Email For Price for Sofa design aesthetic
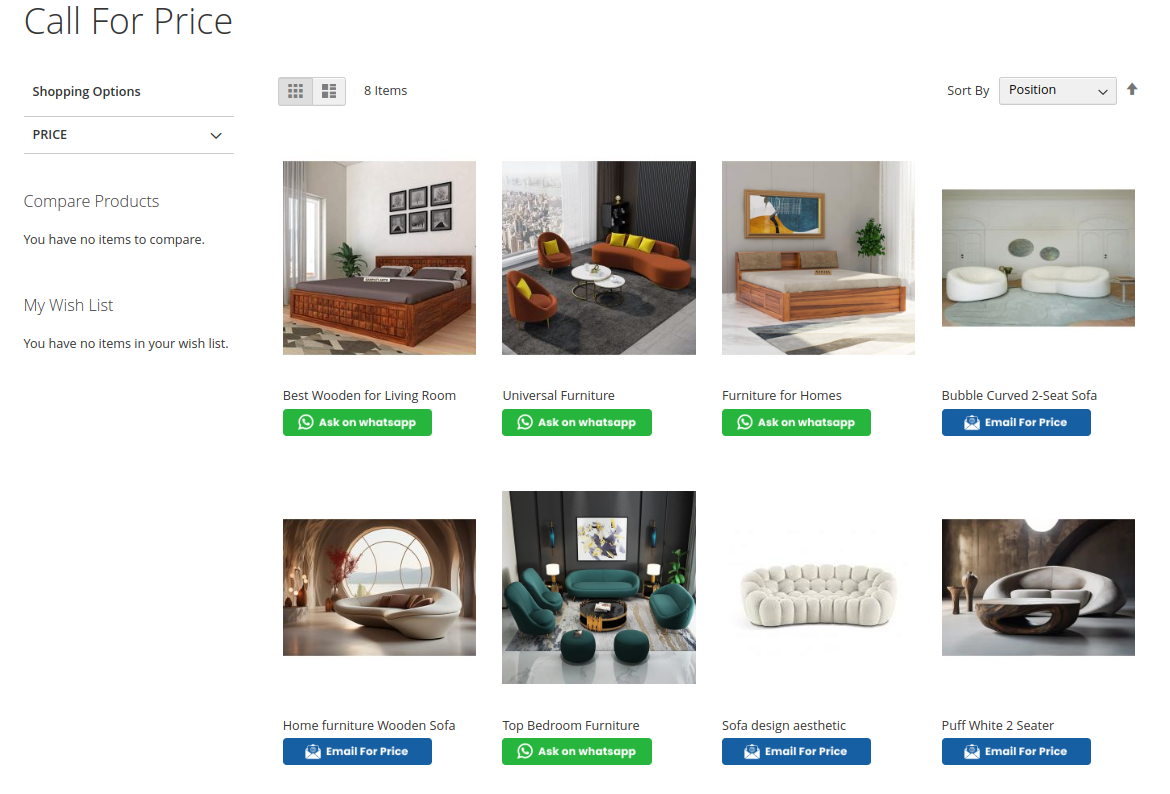Viewport: 1170px width, 794px height. 796,751
